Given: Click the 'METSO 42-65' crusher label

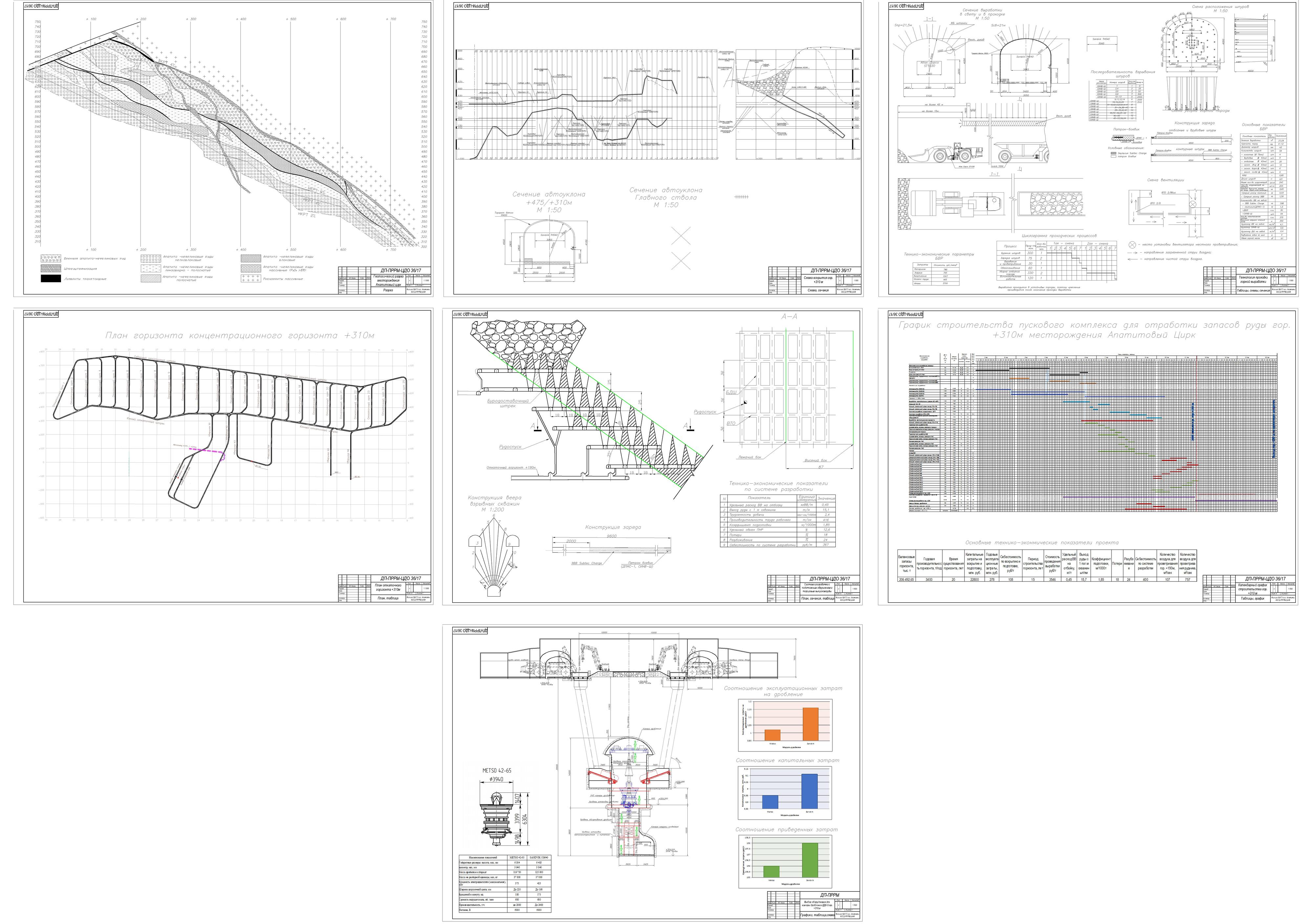Looking at the screenshot, I should click(496, 771).
